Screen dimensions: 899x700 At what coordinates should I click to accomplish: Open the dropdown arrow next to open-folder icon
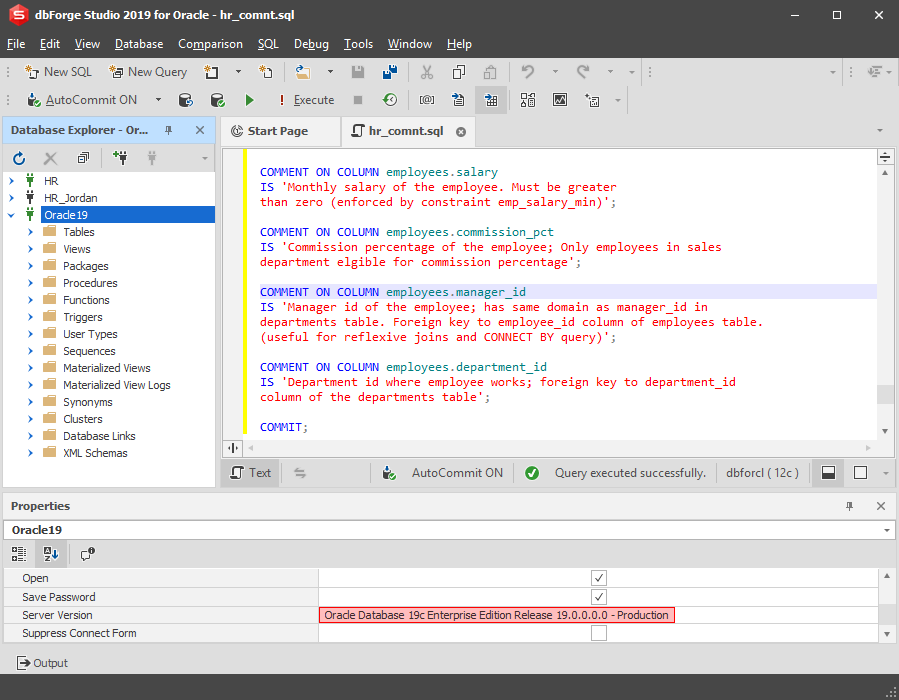click(330, 72)
